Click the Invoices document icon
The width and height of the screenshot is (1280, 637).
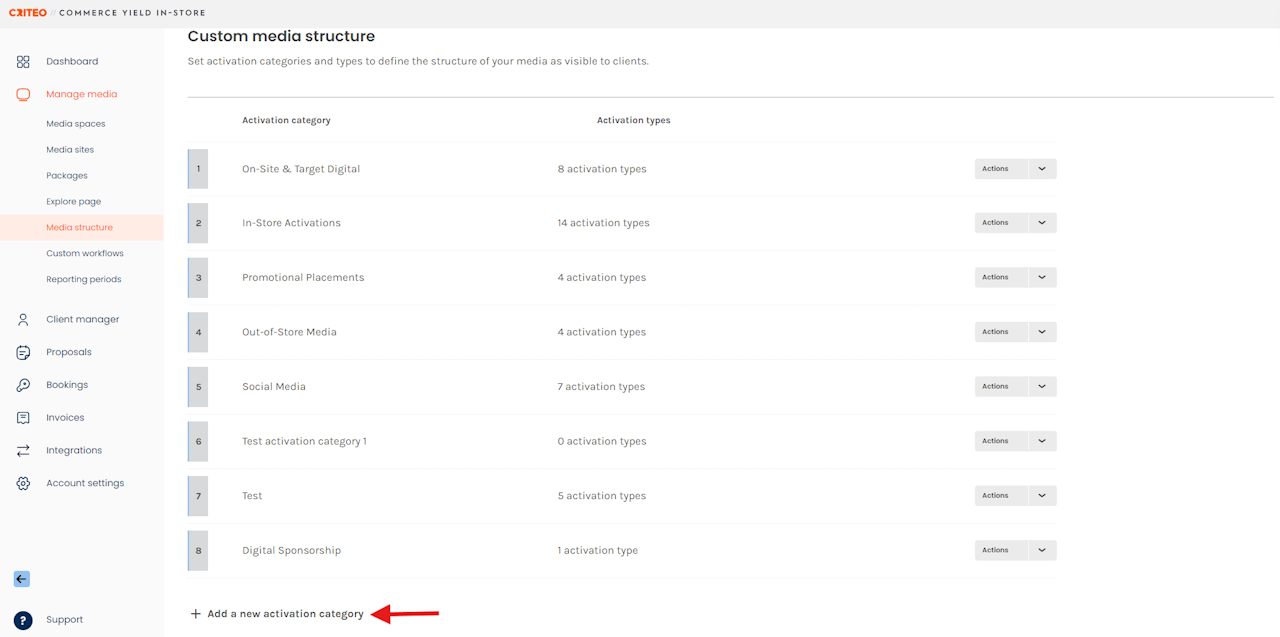tap(23, 418)
